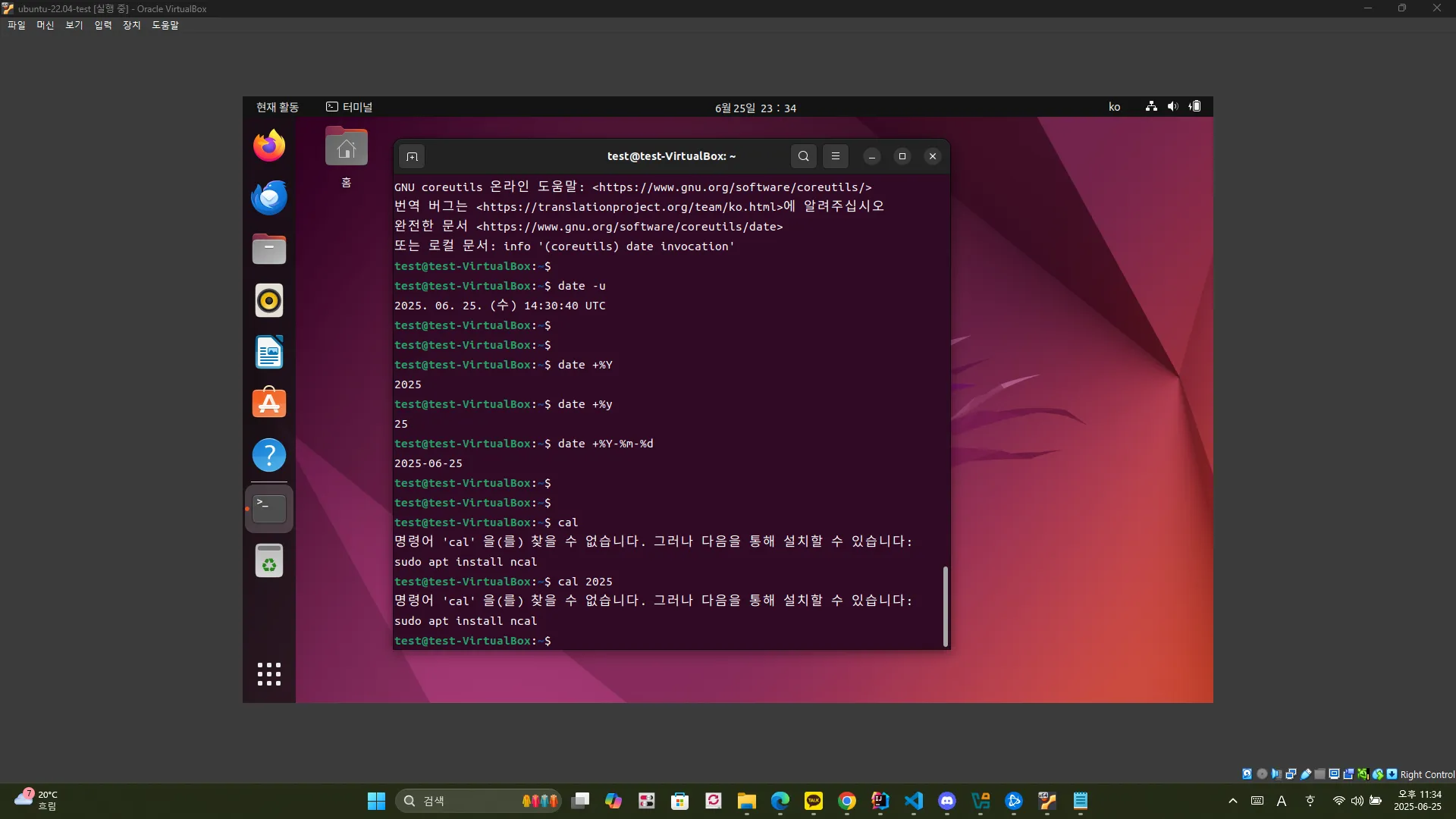Show hidden system tray icons
Image resolution: width=1456 pixels, height=819 pixels.
tap(1233, 801)
